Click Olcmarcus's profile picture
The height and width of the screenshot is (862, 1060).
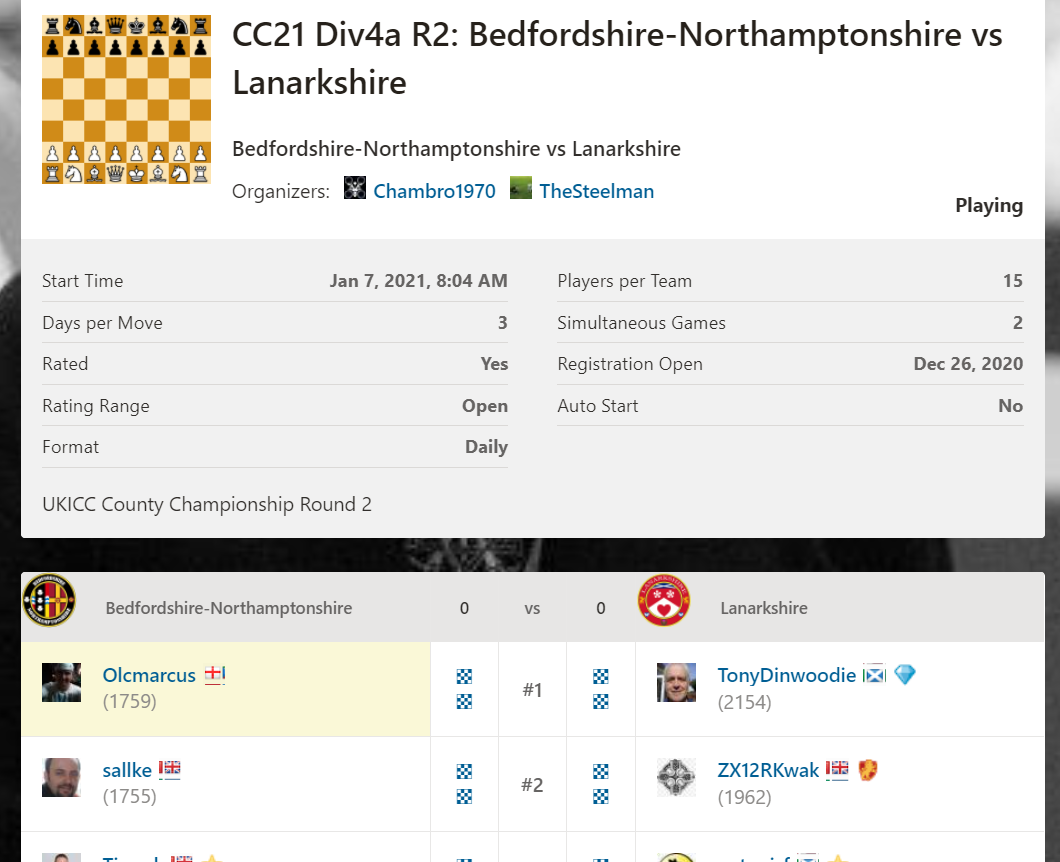click(x=61, y=682)
